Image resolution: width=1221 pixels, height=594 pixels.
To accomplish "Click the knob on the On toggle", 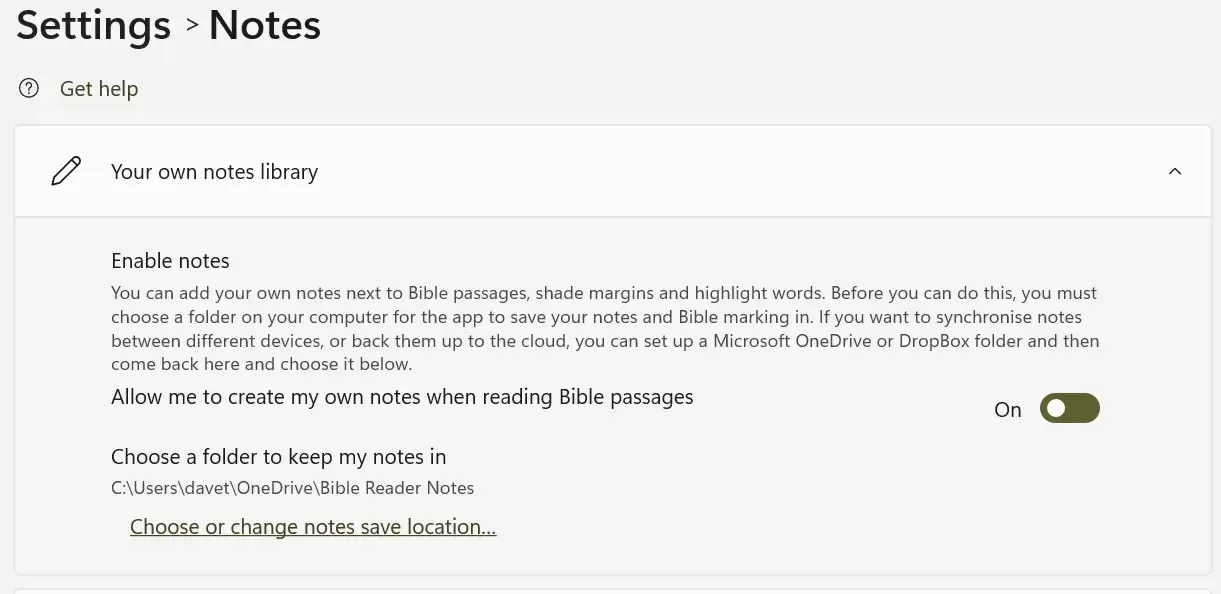I will [1057, 408].
